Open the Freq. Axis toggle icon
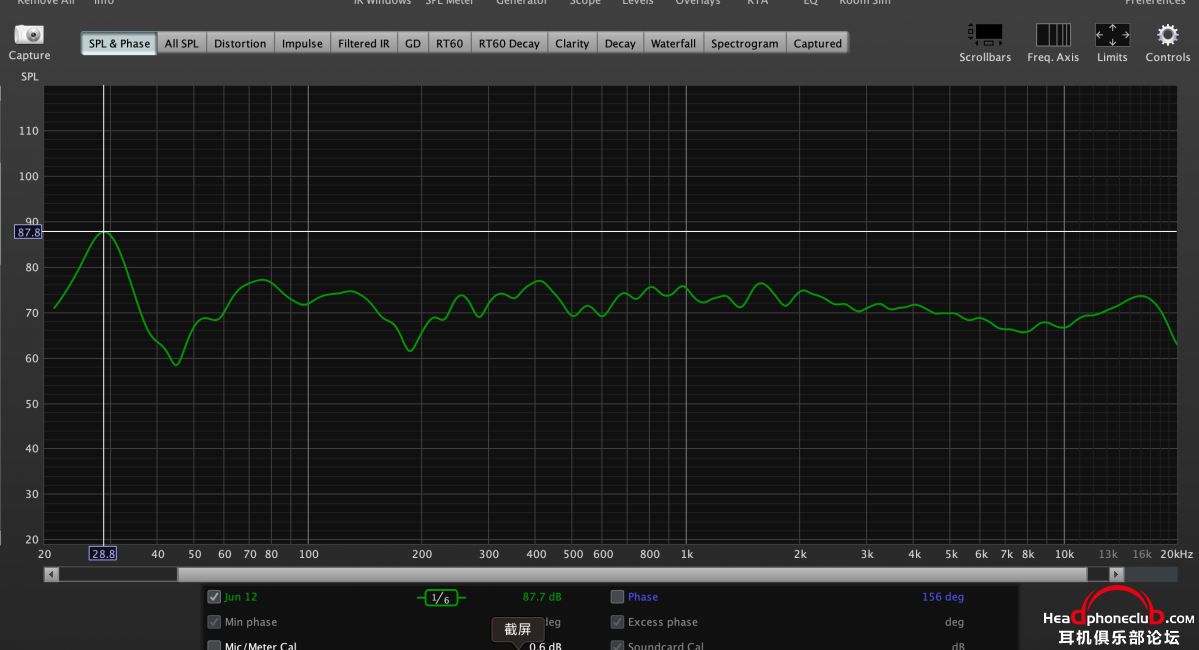This screenshot has height=650, width=1199. coord(1053,34)
